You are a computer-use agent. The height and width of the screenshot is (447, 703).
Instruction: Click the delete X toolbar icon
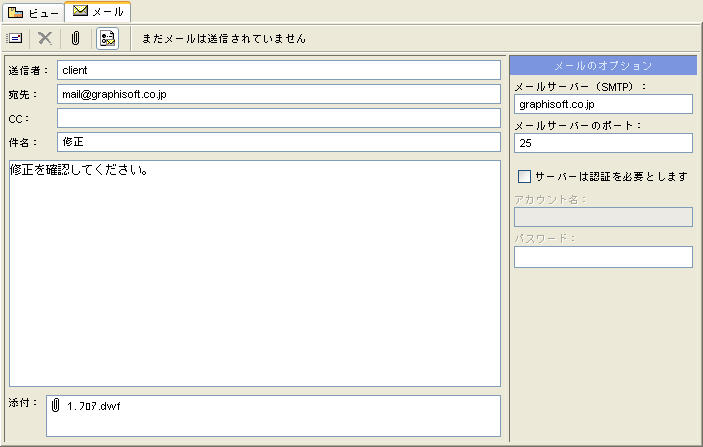[44, 38]
